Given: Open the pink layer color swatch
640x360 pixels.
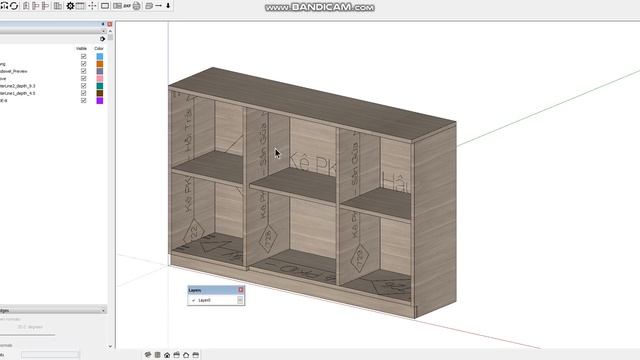Looking at the screenshot, I should (100, 78).
